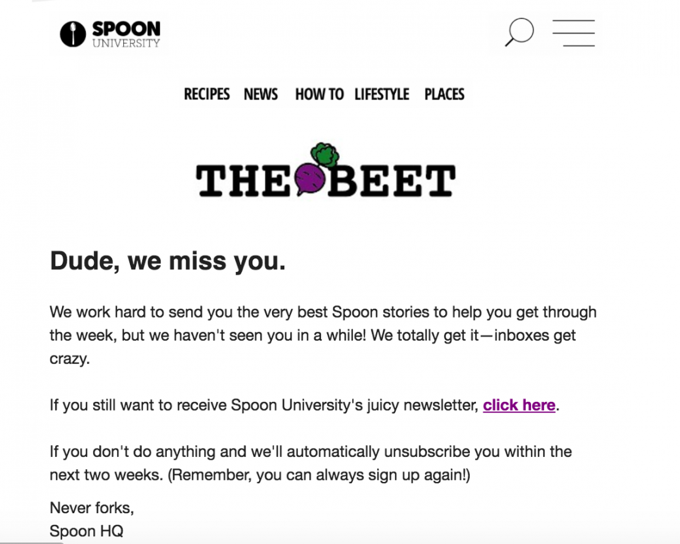The width and height of the screenshot is (680, 544).
Task: Open the hamburger menu icon
Action: (573, 33)
